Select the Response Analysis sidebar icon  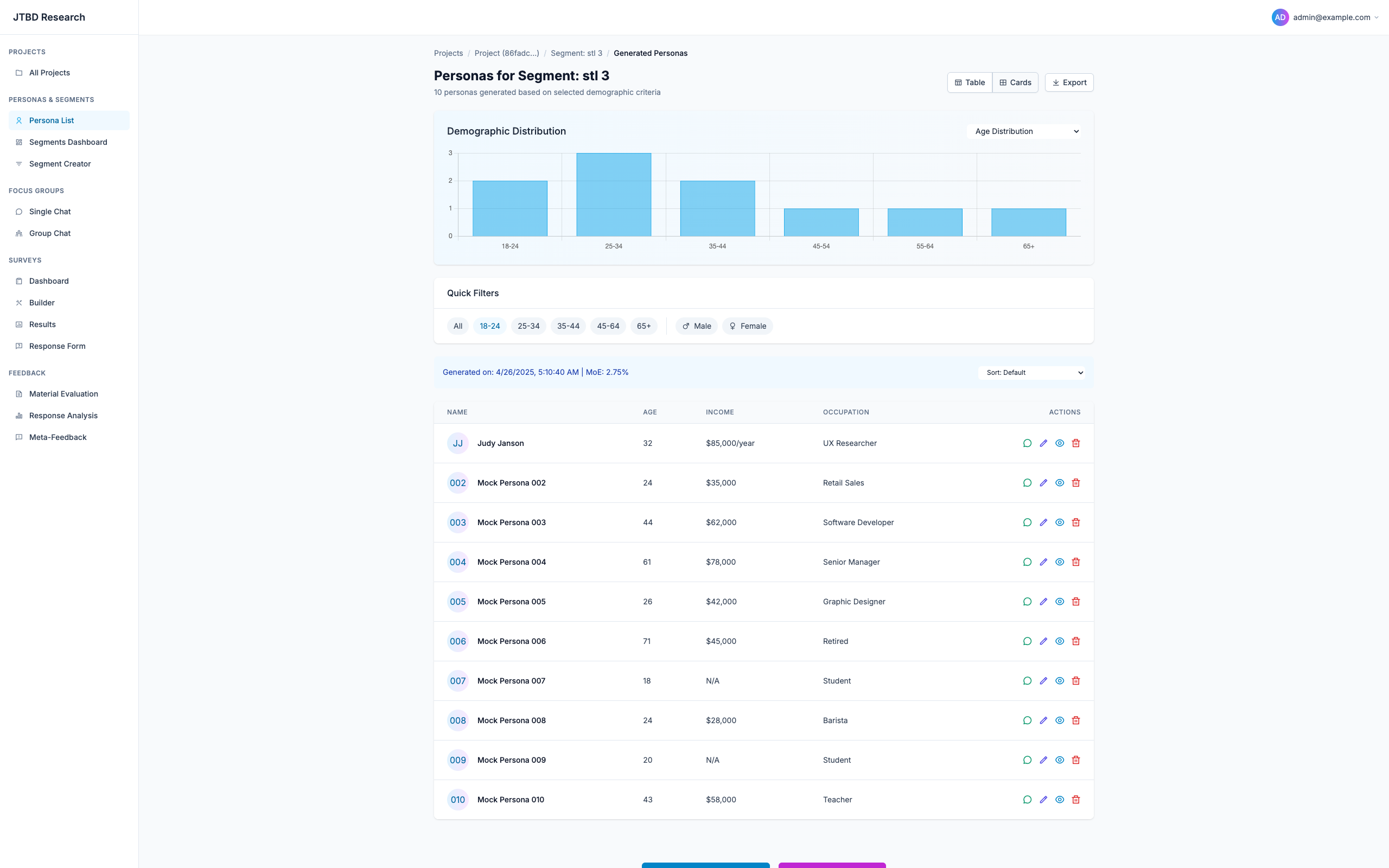(19, 415)
